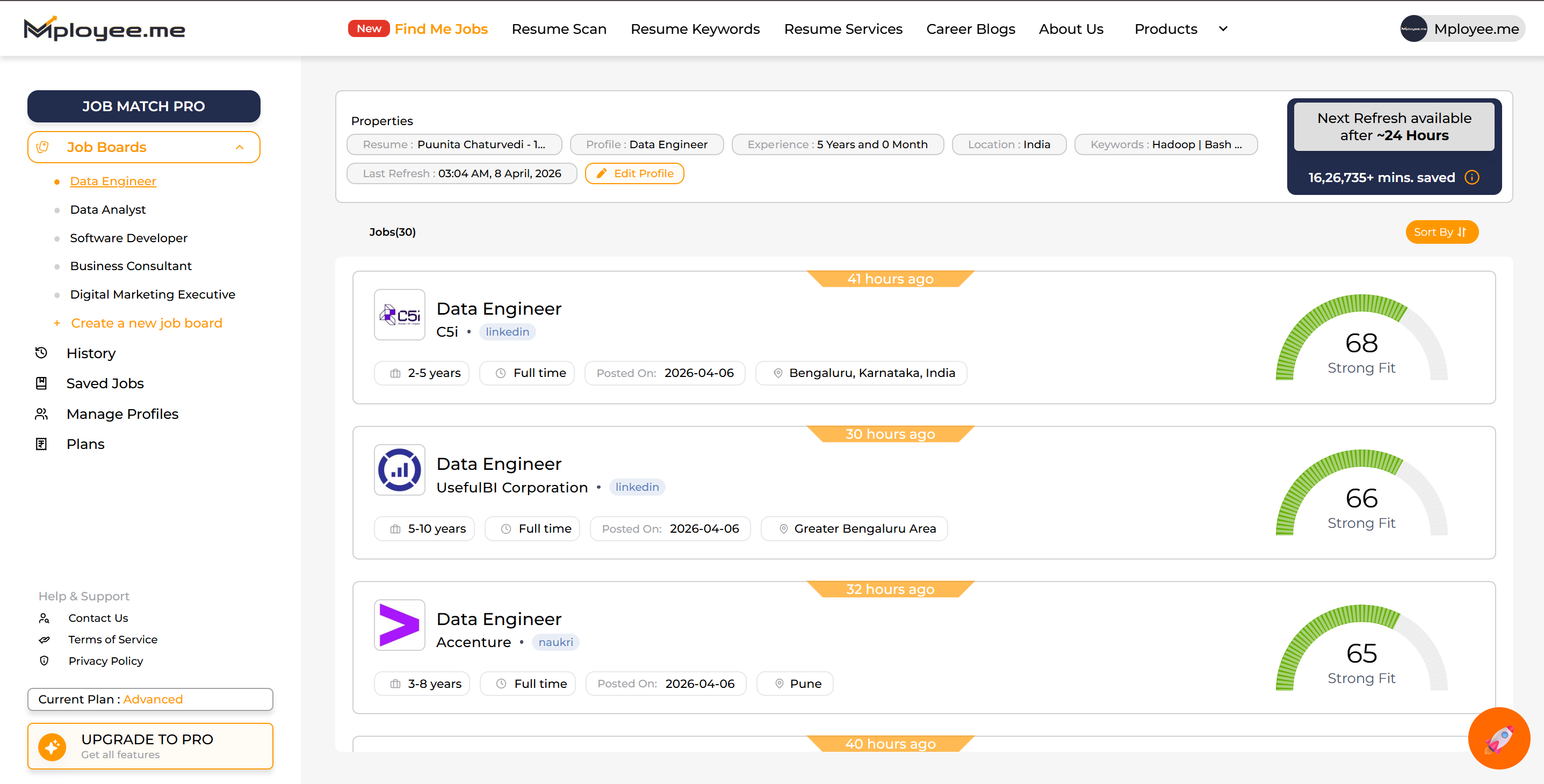1544x784 pixels.
Task: Click the 68 Strong Fit gauge
Action: [1361, 343]
